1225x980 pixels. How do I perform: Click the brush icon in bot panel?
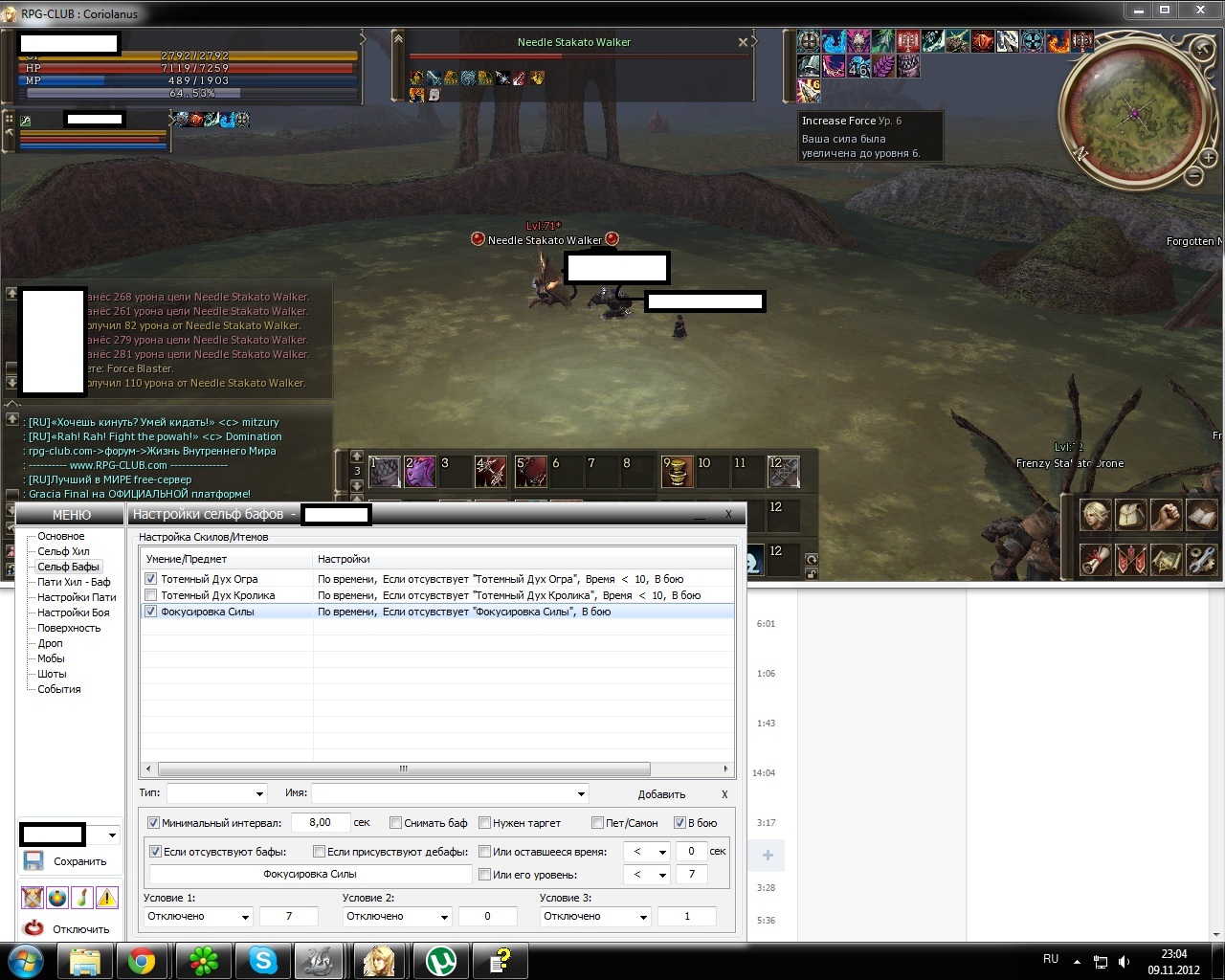point(82,898)
